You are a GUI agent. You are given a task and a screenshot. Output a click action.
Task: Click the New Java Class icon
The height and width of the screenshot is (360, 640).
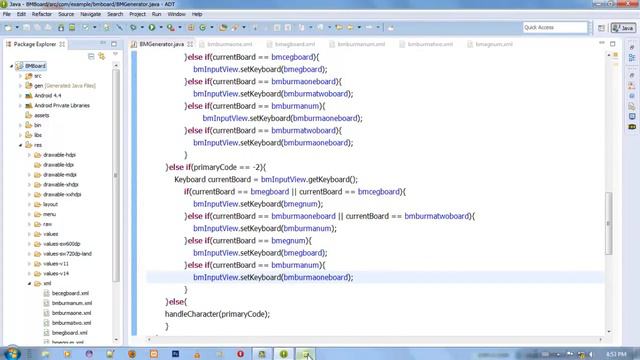202,28
